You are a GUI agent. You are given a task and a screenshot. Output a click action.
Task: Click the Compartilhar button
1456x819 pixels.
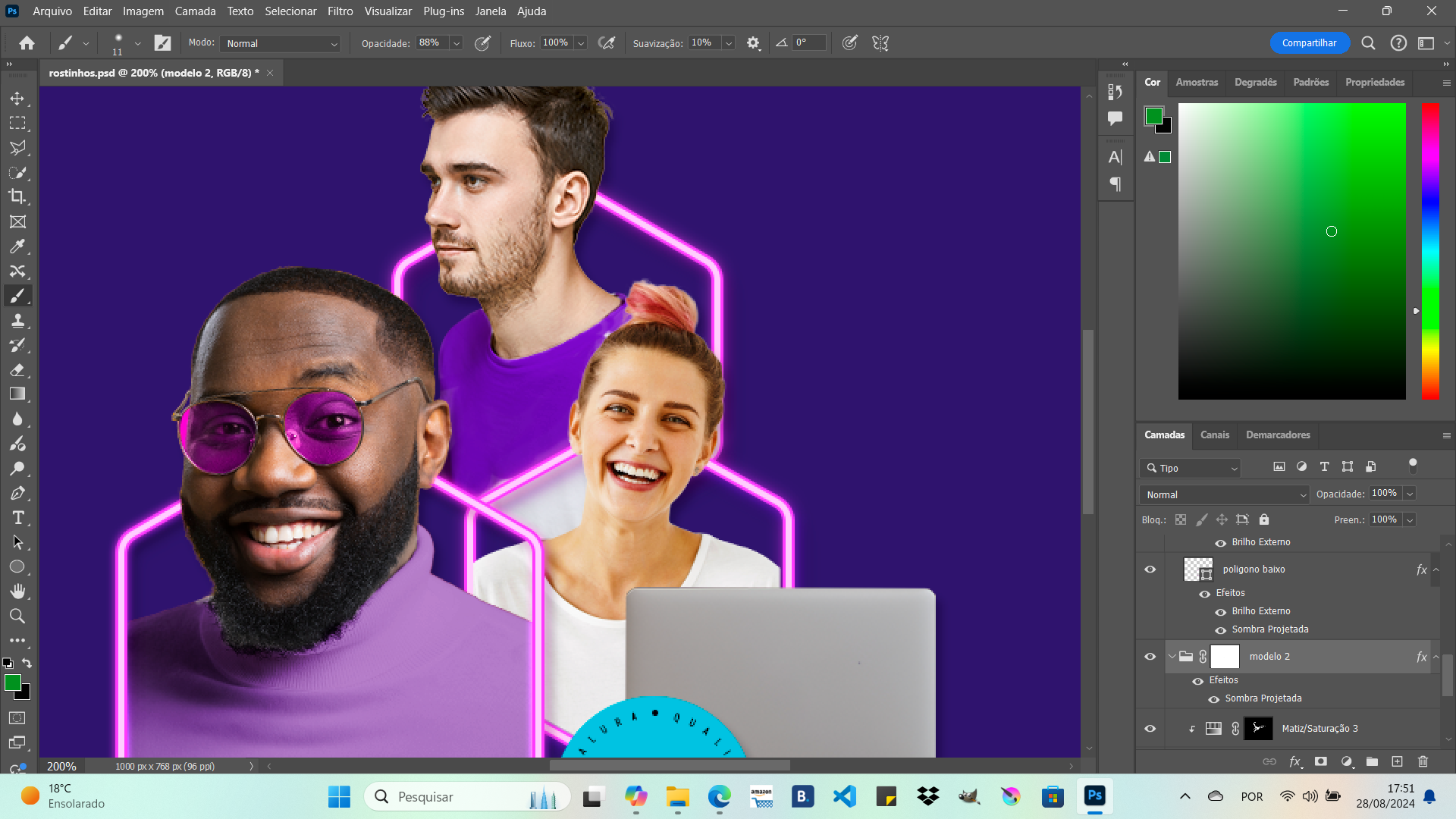1310,42
